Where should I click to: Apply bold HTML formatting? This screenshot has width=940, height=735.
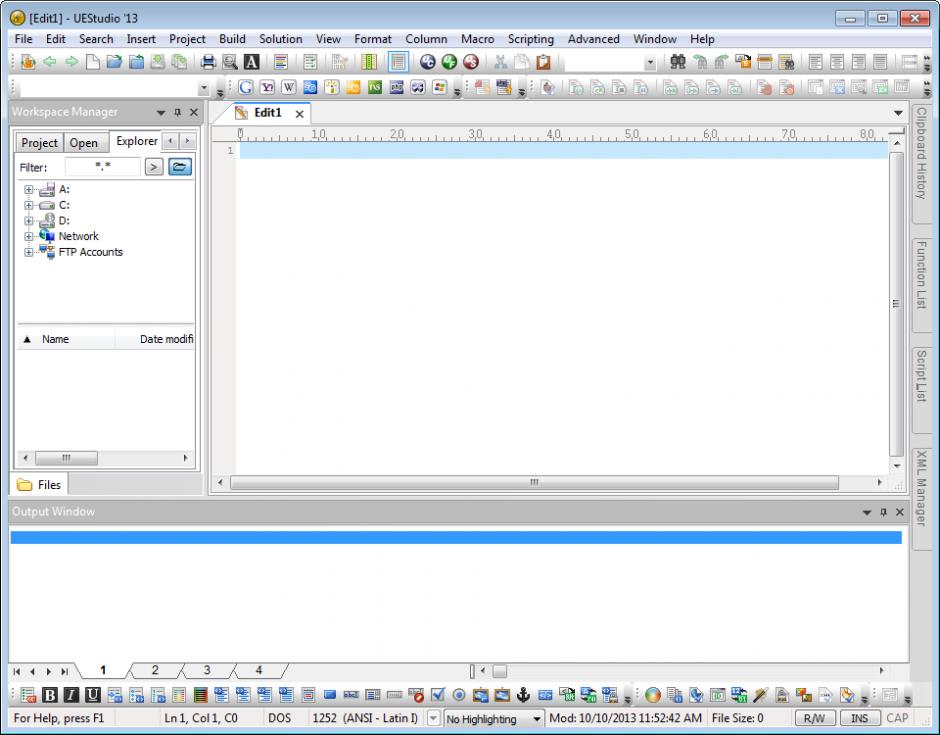point(50,695)
